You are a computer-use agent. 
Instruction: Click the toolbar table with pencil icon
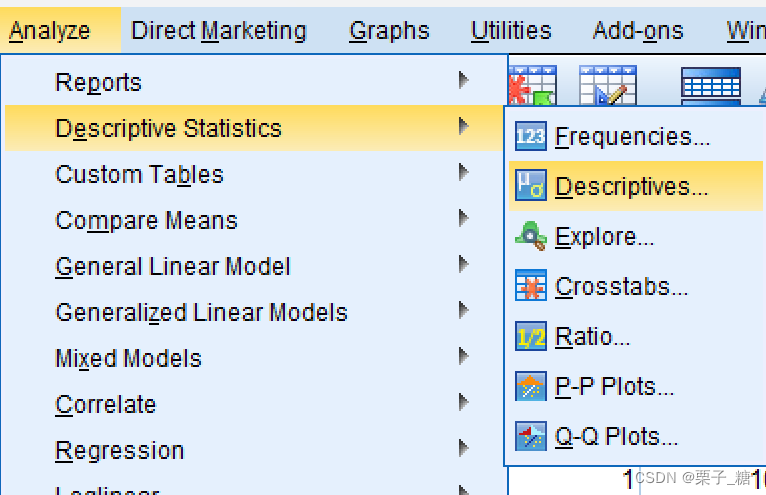click(608, 86)
